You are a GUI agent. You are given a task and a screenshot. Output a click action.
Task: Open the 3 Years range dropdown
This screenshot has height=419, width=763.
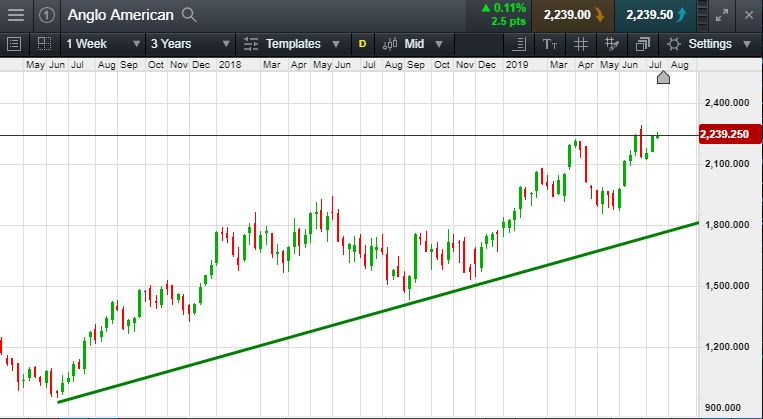point(187,44)
